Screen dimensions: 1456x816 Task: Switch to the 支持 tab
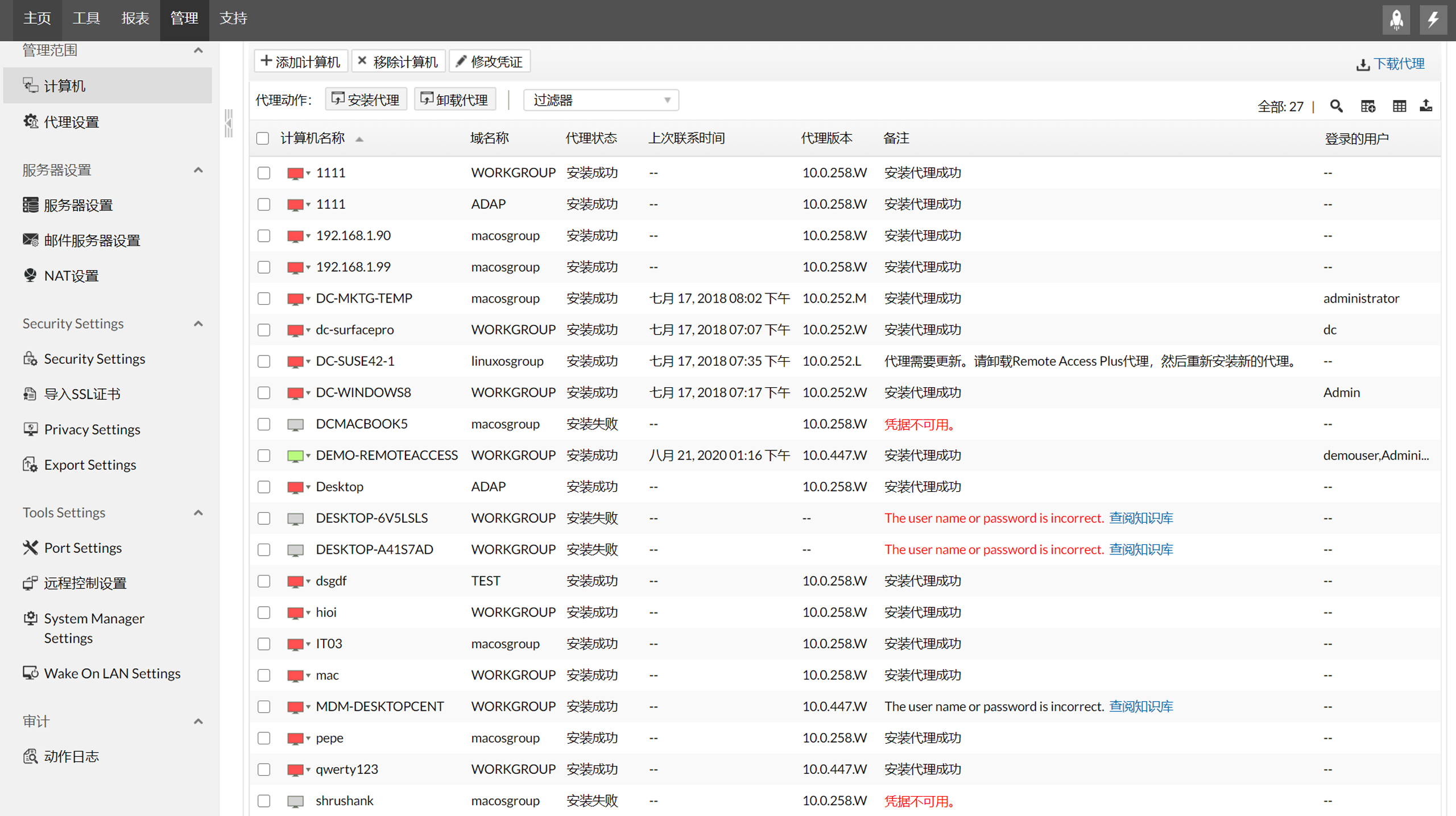pos(233,19)
